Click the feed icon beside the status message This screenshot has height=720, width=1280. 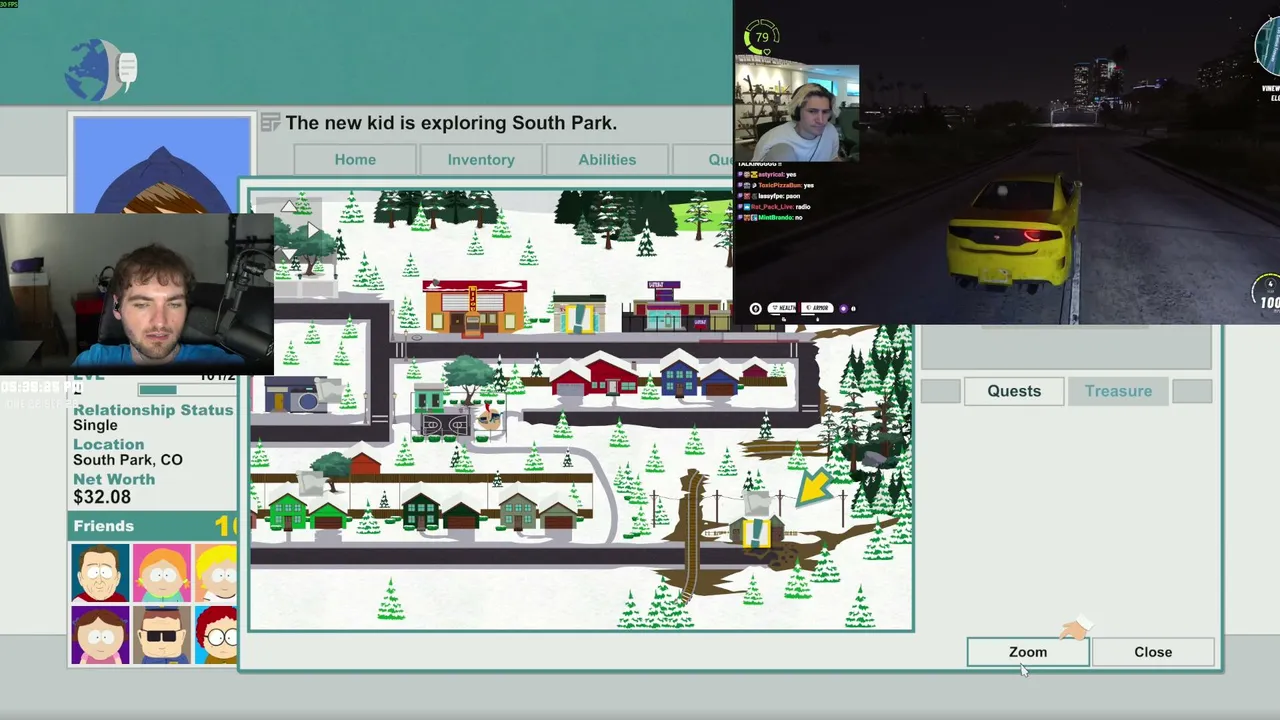point(270,123)
